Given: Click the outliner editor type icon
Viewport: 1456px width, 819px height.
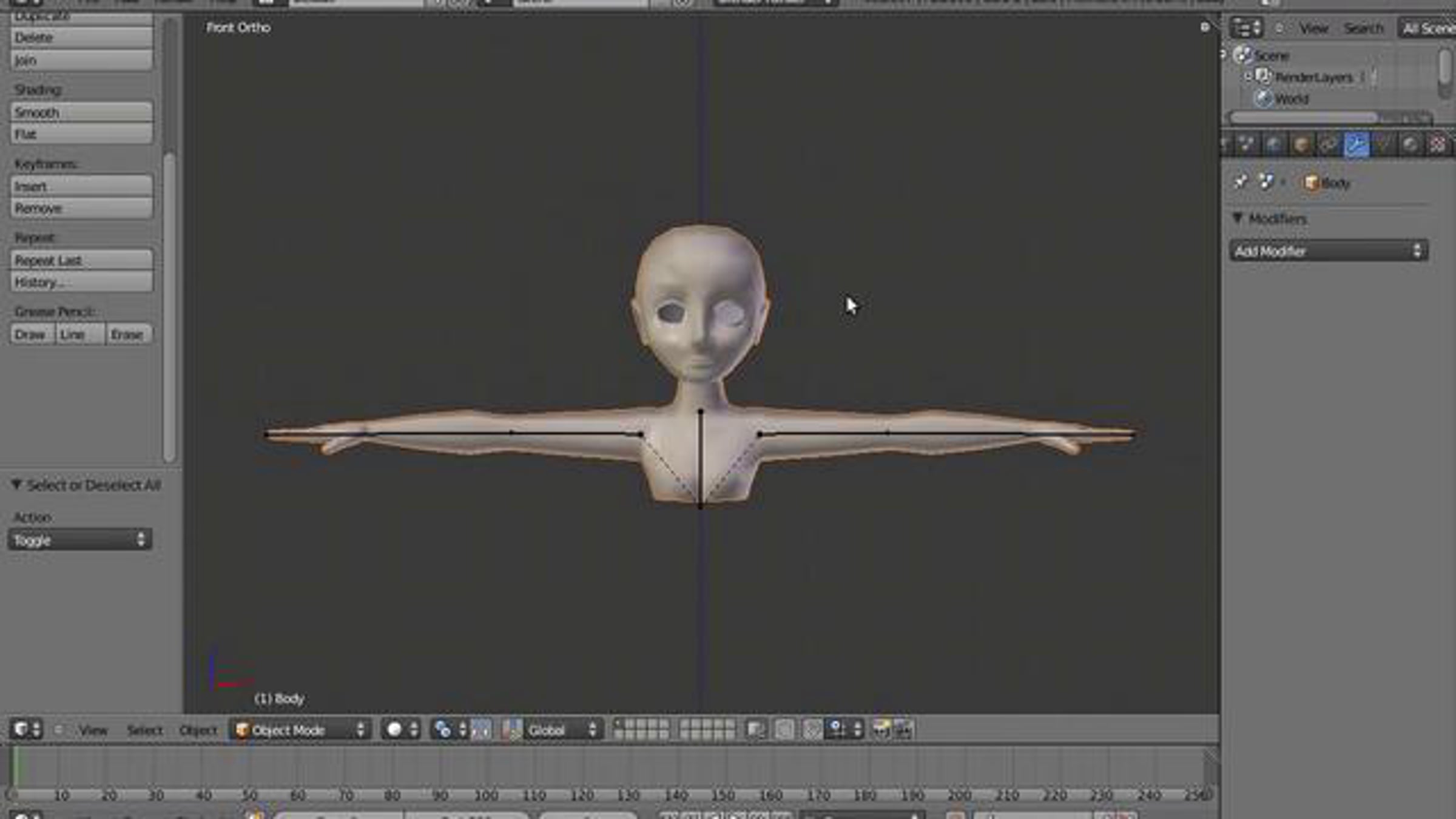Looking at the screenshot, I should 1245,28.
